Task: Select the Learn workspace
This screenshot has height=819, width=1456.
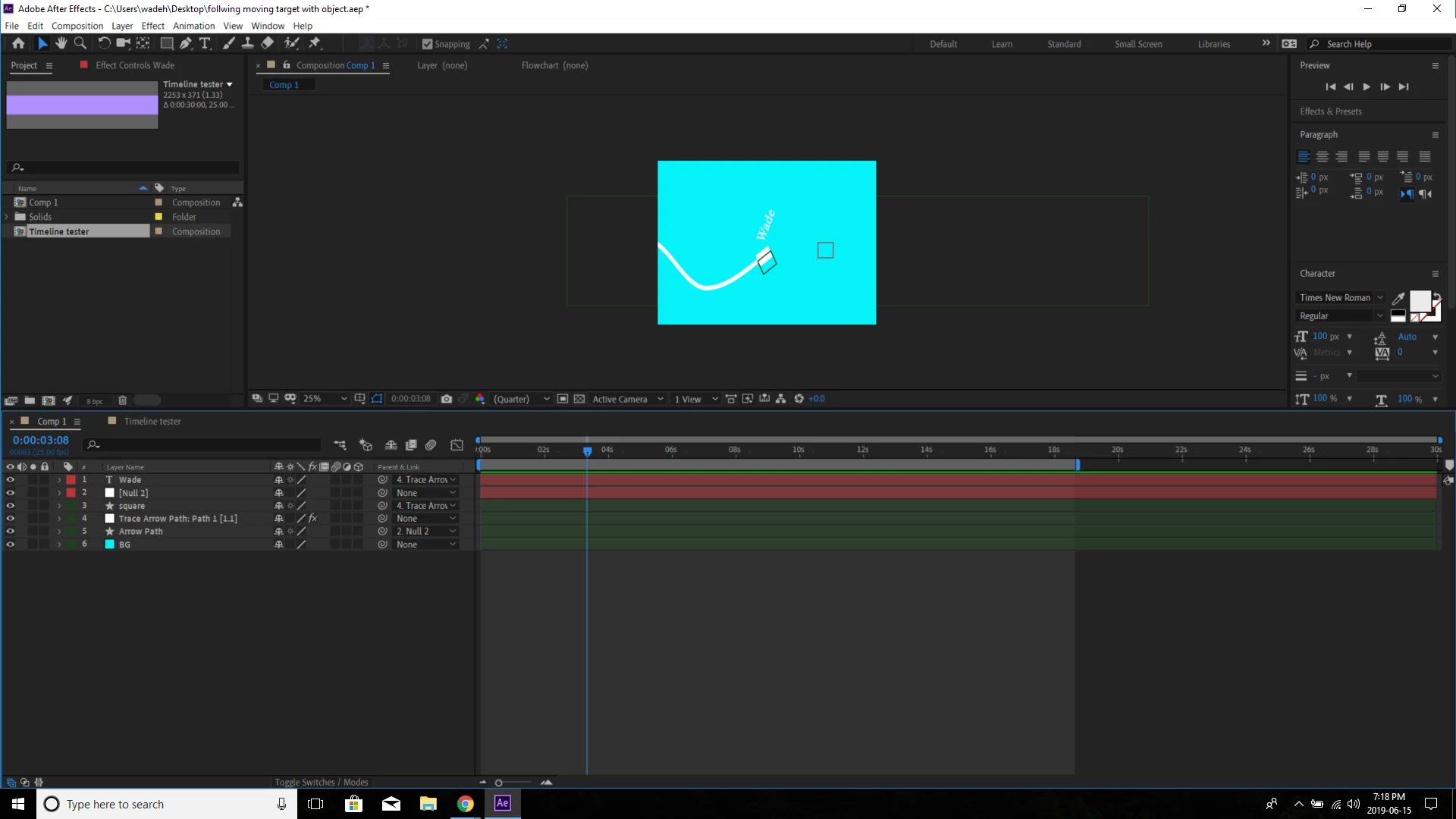Action: 1001,44
